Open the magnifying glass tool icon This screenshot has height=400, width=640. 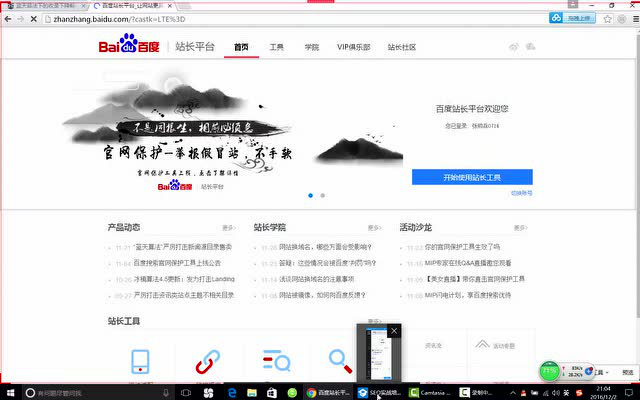[340, 362]
